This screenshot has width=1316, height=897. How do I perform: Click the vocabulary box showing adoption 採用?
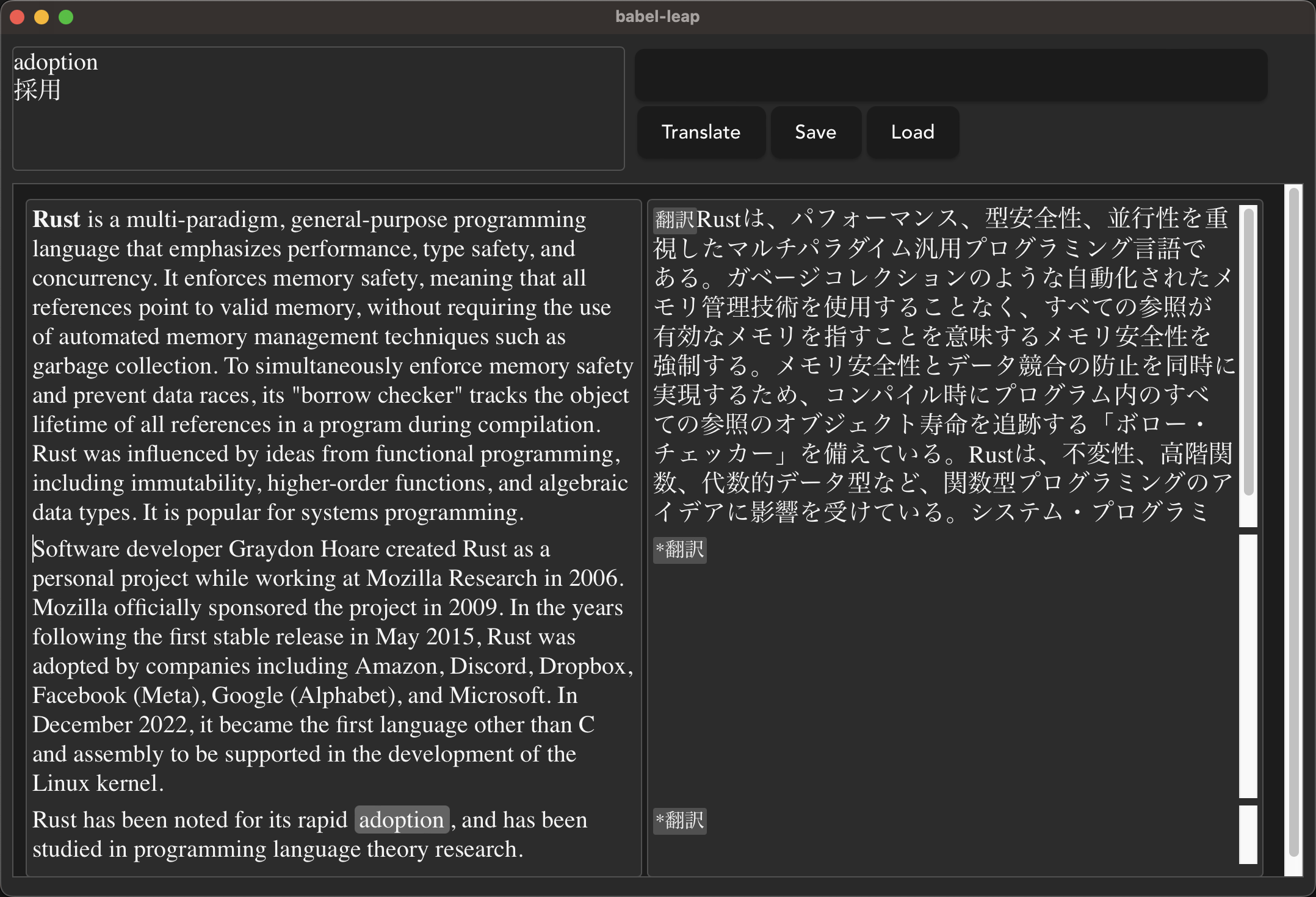pyautogui.click(x=318, y=109)
